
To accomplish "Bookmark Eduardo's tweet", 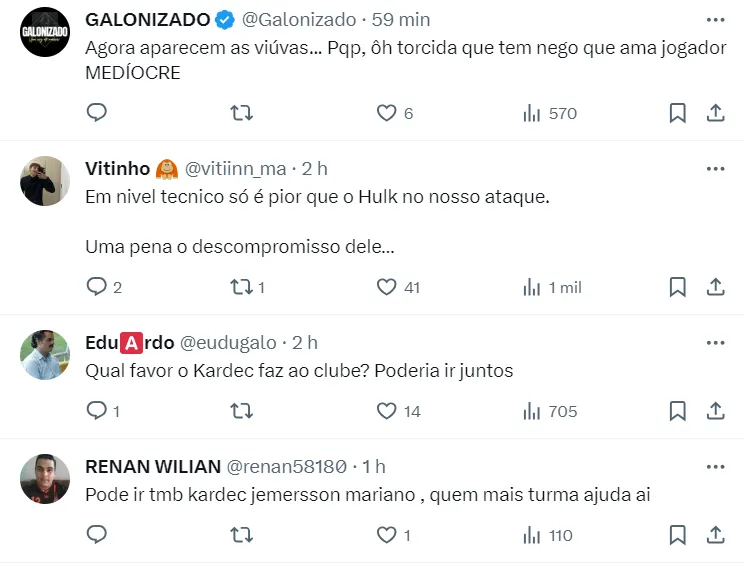I will pos(677,411).
